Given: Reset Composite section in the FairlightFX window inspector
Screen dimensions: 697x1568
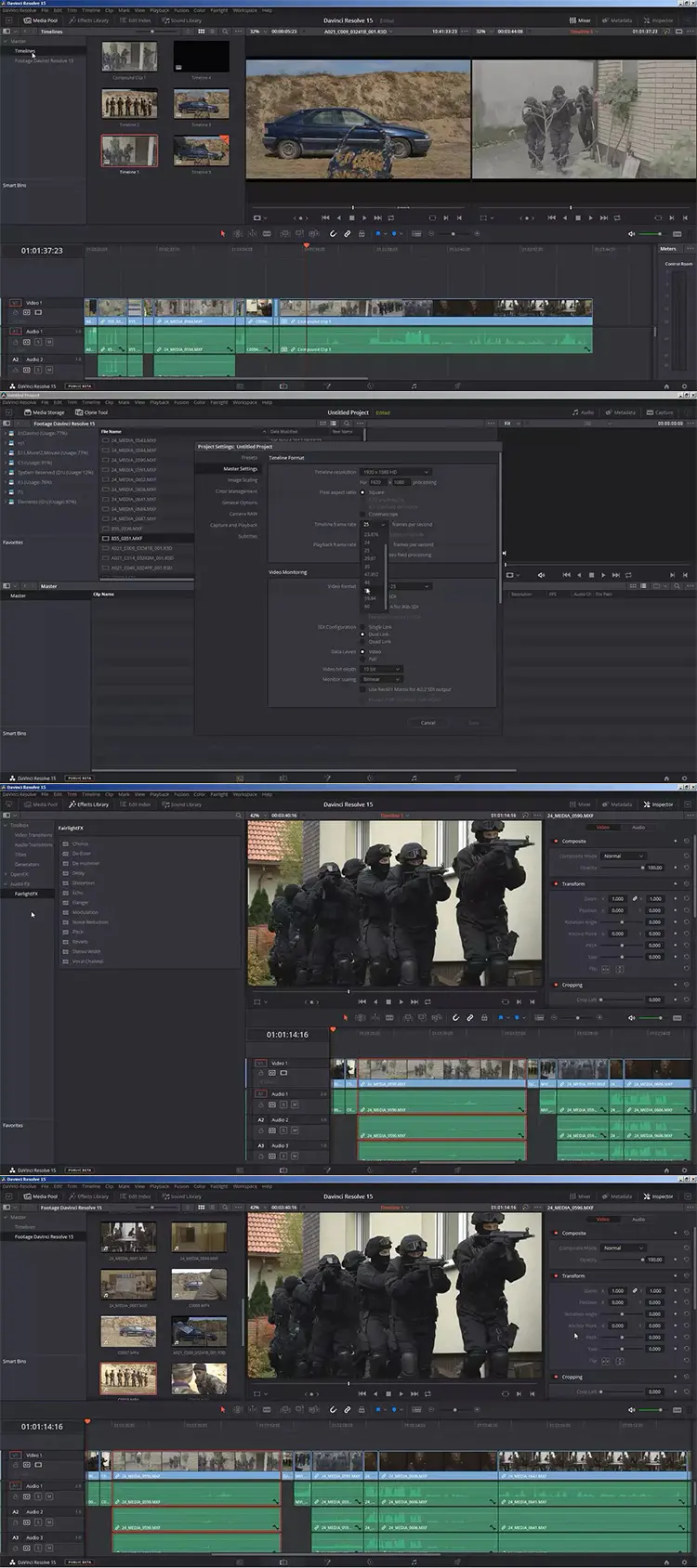Looking at the screenshot, I should (x=687, y=841).
